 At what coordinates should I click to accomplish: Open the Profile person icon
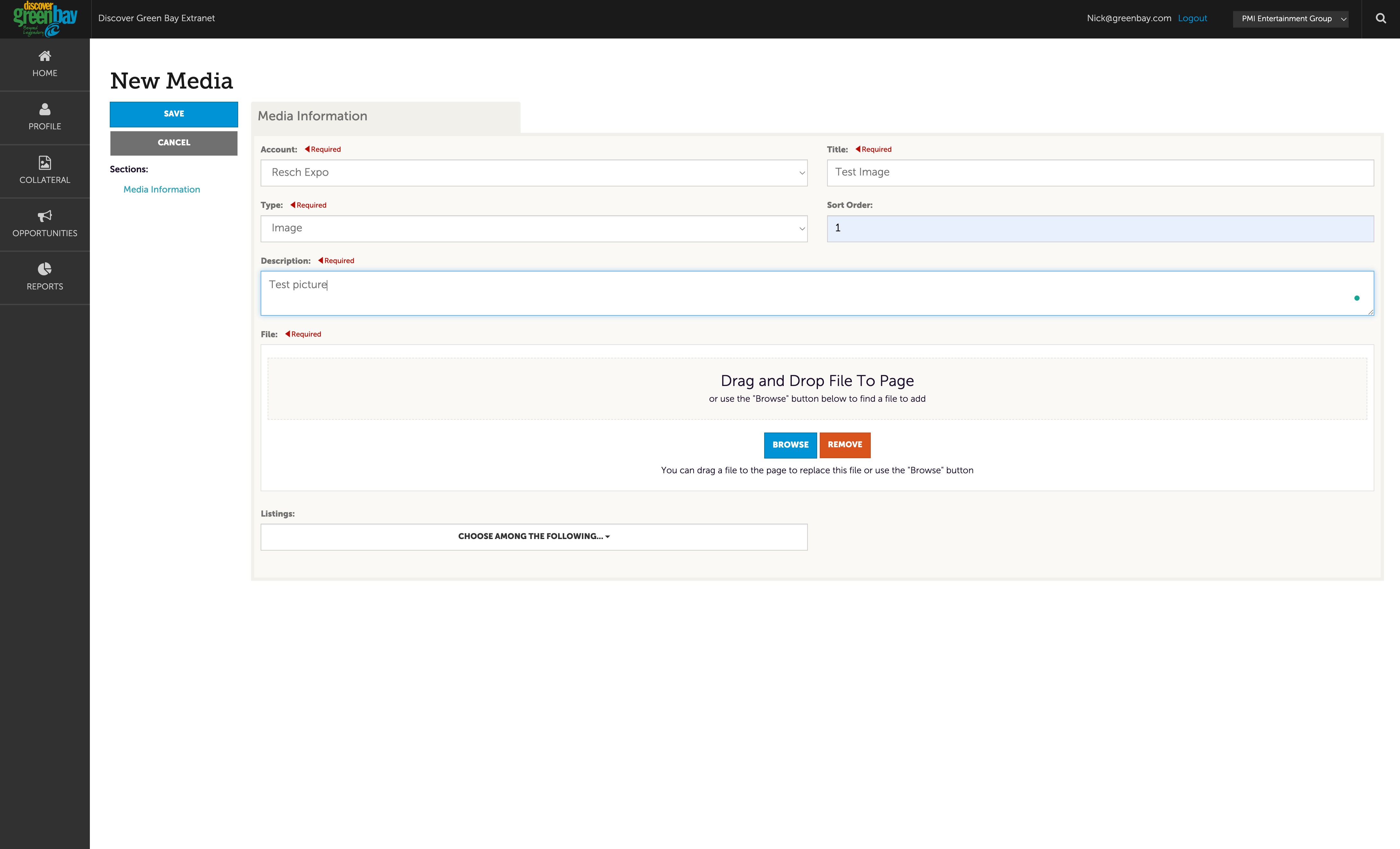45,109
